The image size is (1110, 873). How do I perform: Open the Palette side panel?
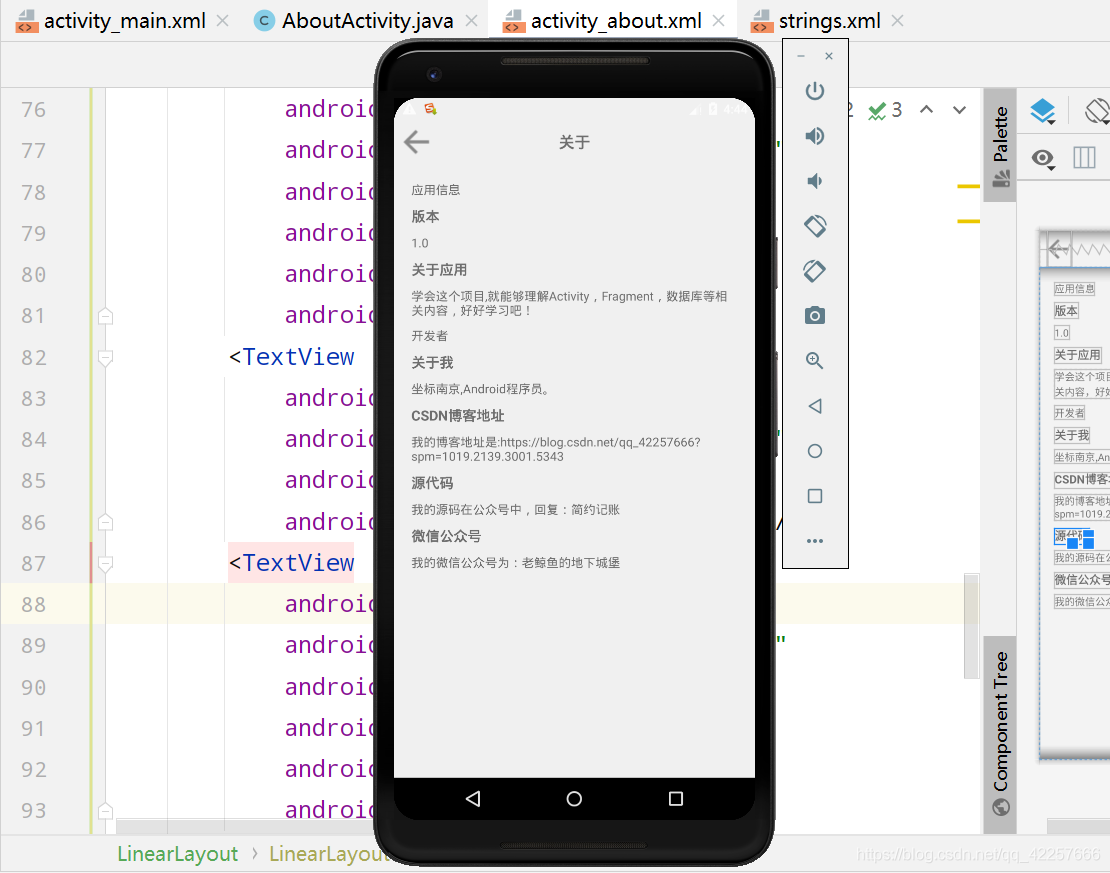pos(1000,145)
